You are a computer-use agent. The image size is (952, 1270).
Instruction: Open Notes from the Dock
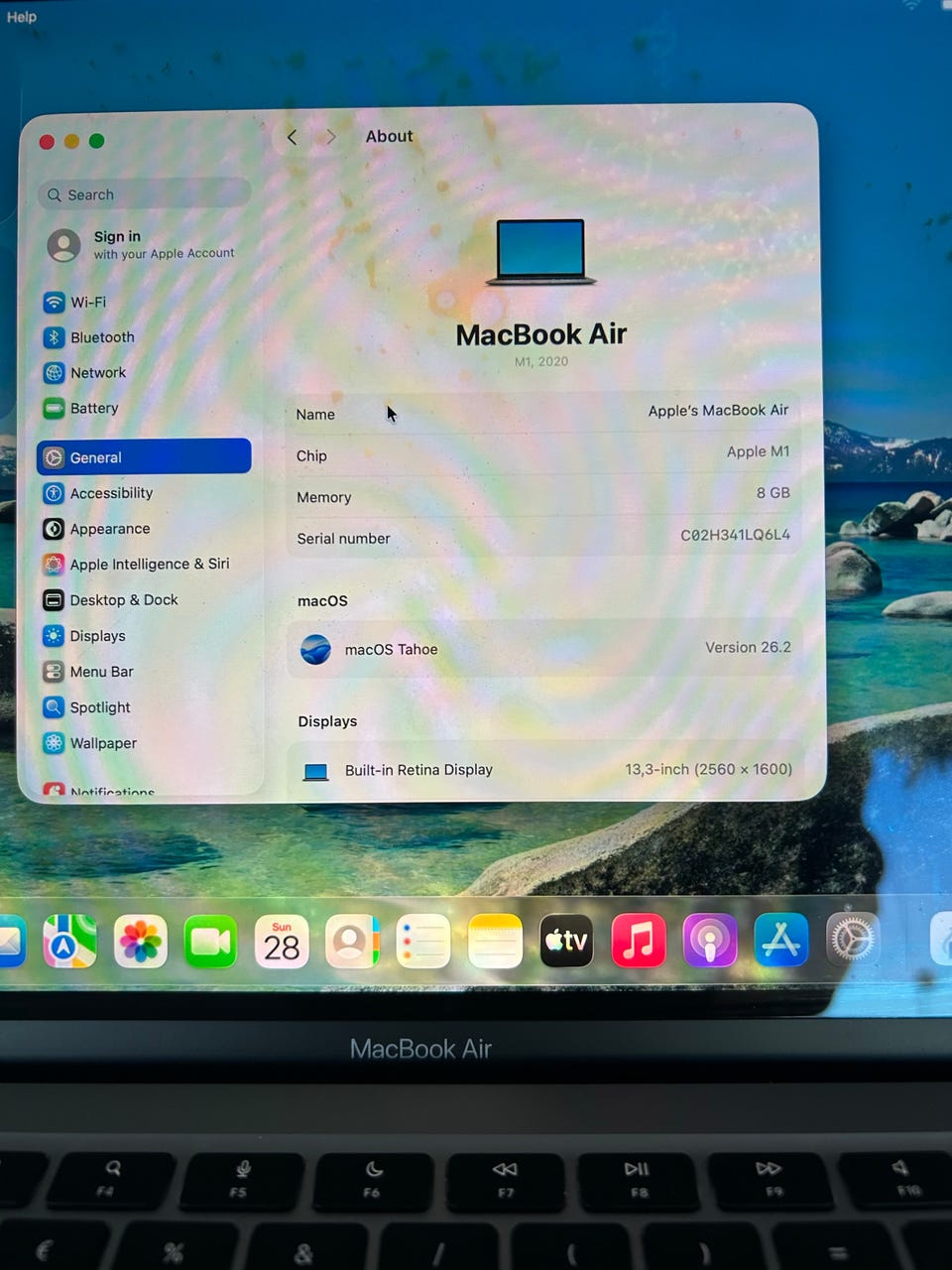click(495, 942)
